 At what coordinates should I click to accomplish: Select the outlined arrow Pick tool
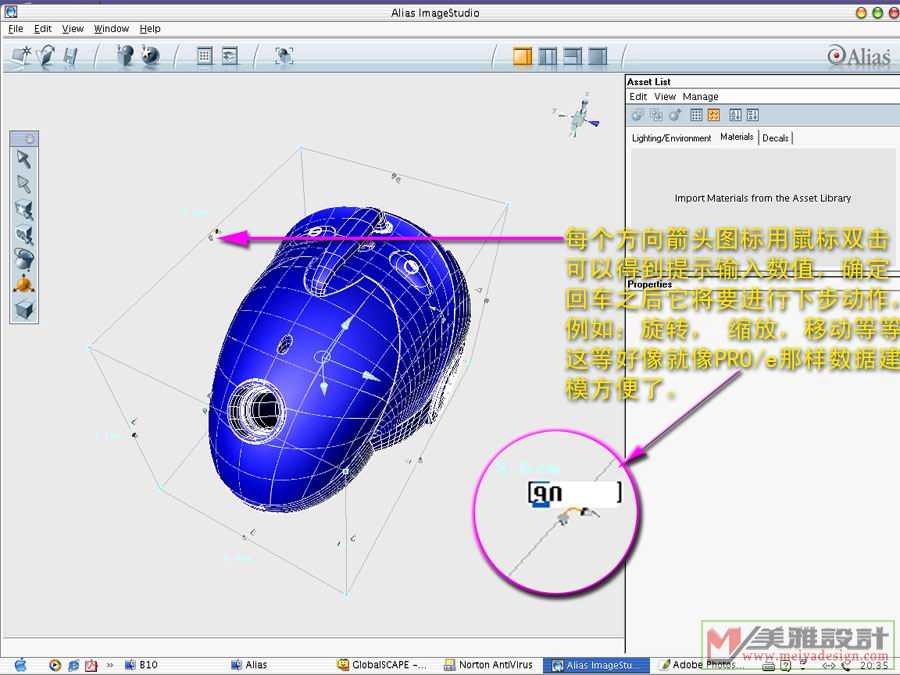point(24,184)
